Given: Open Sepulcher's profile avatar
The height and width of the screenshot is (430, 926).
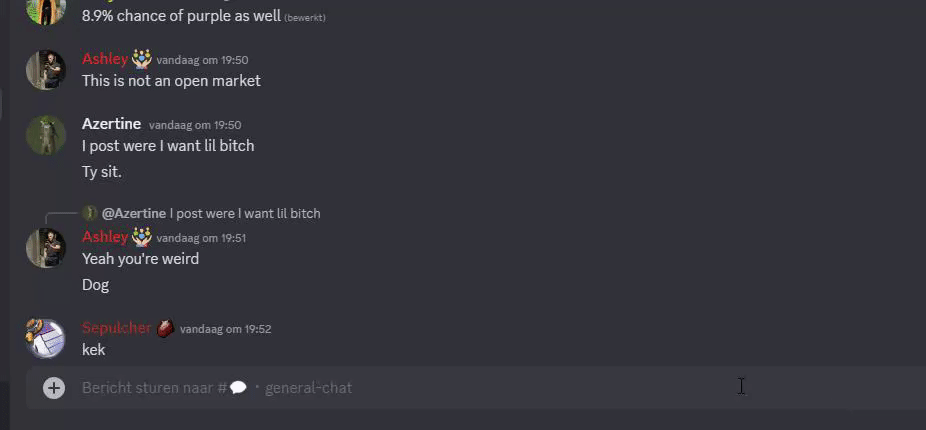Looking at the screenshot, I should (x=46, y=338).
